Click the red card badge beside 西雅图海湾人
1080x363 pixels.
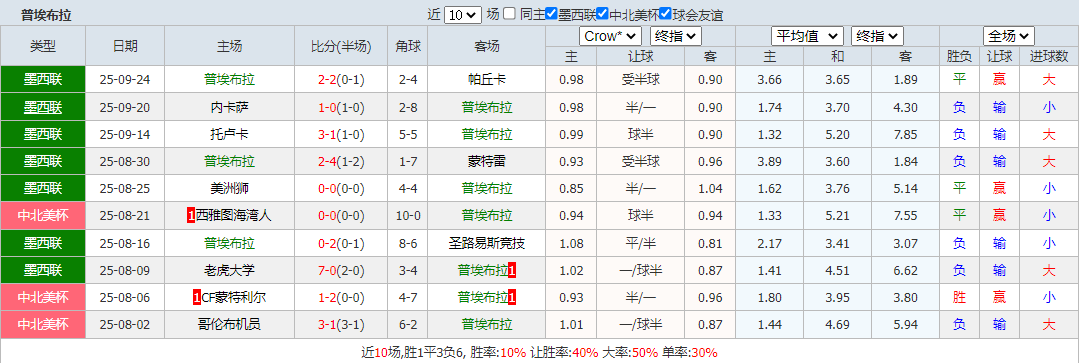191,216
